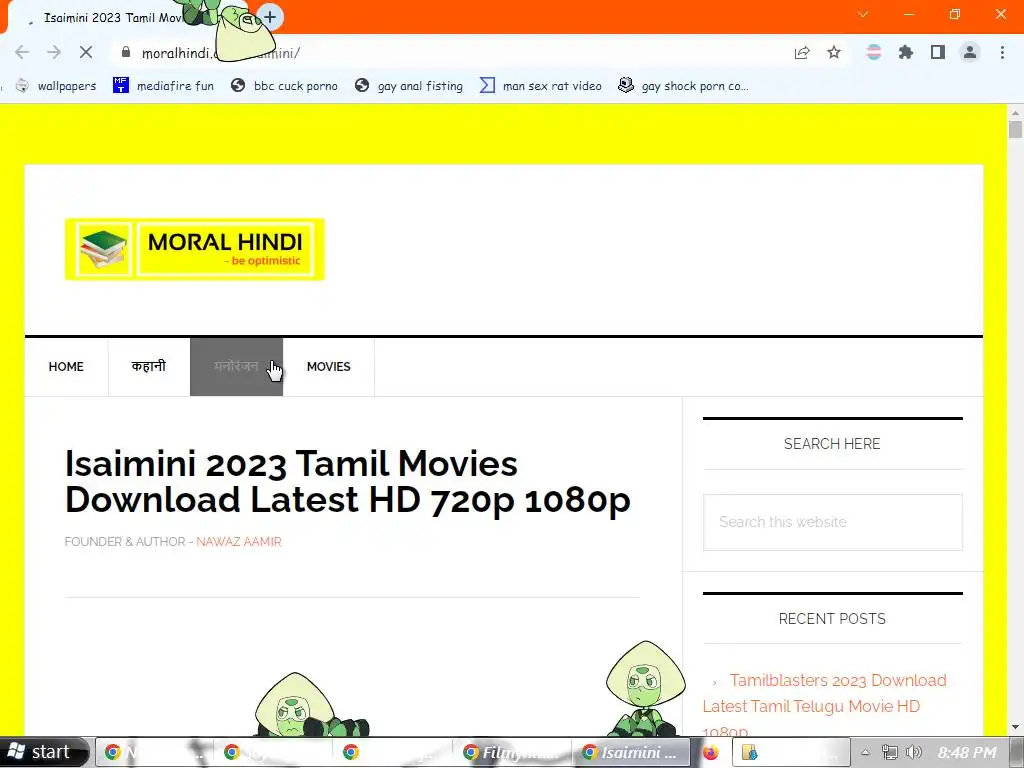Click scrollbar down arrow

point(1015,727)
